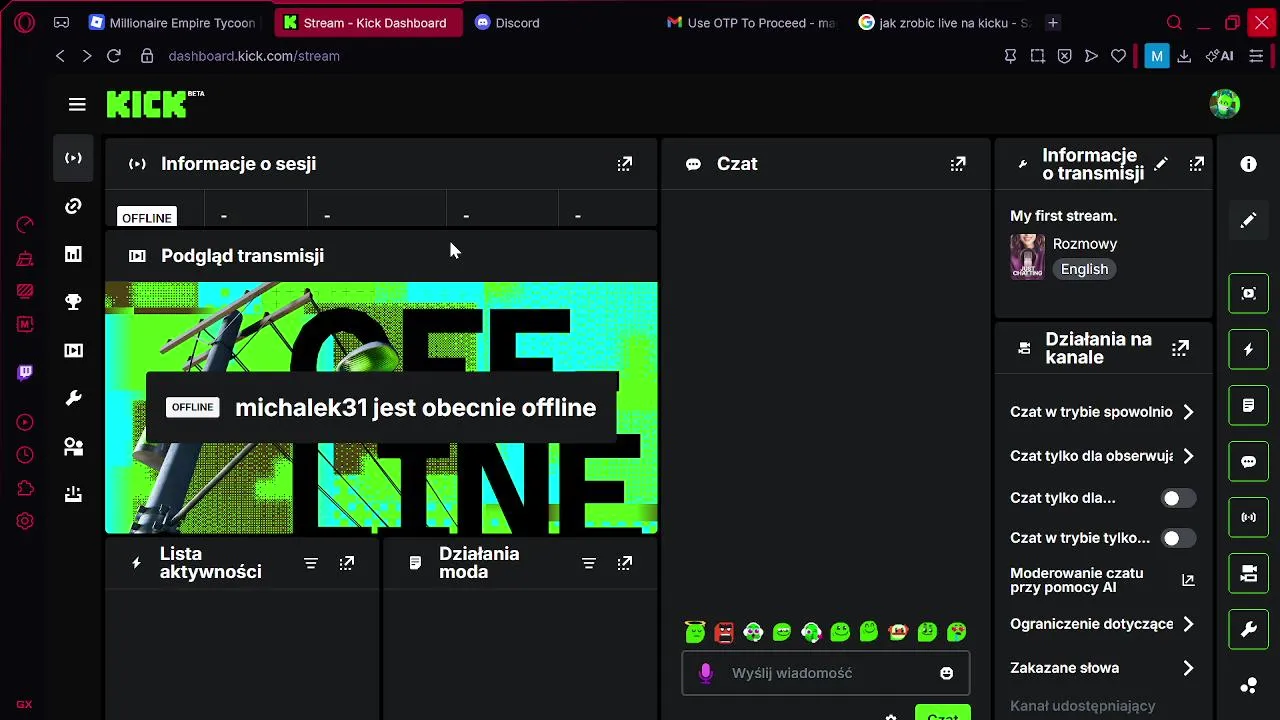Open a new browser tab

coord(1053,22)
